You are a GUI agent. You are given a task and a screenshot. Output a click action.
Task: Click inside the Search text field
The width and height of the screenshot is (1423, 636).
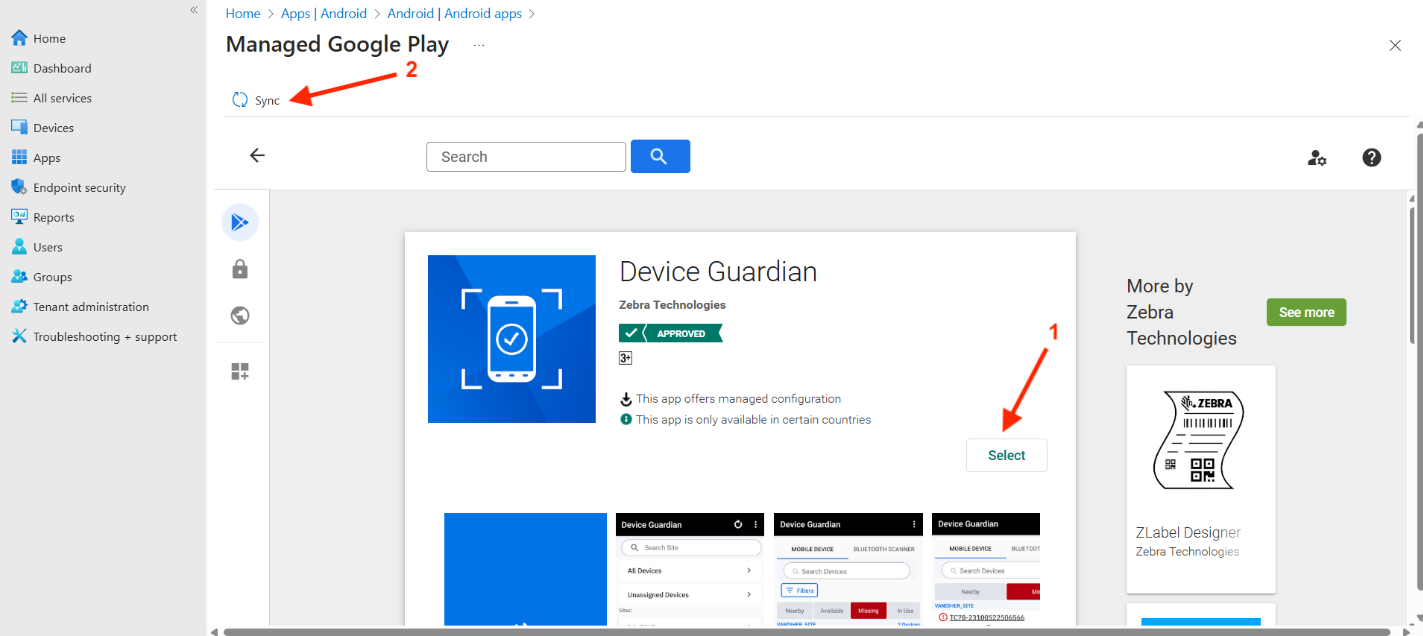coord(526,157)
